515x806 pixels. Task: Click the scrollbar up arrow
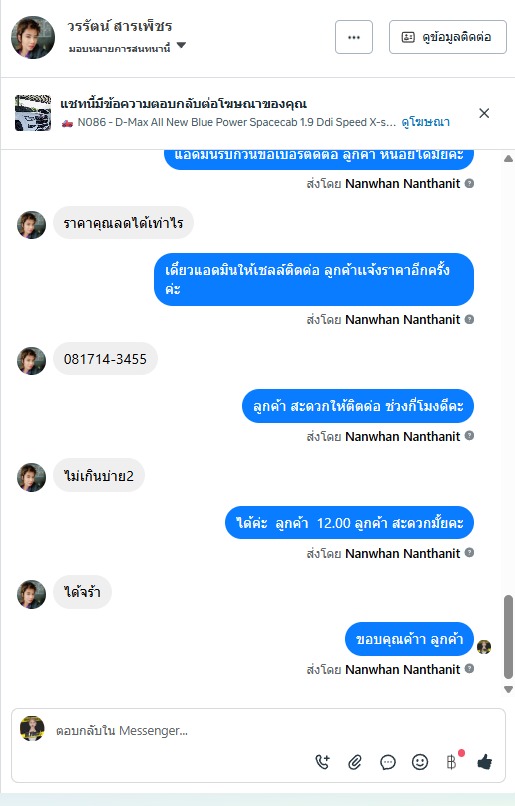coord(508,159)
